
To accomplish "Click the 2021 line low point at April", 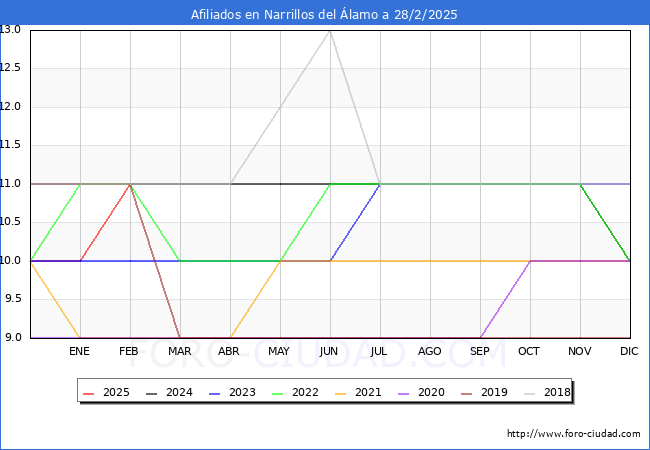I will 230,338.
